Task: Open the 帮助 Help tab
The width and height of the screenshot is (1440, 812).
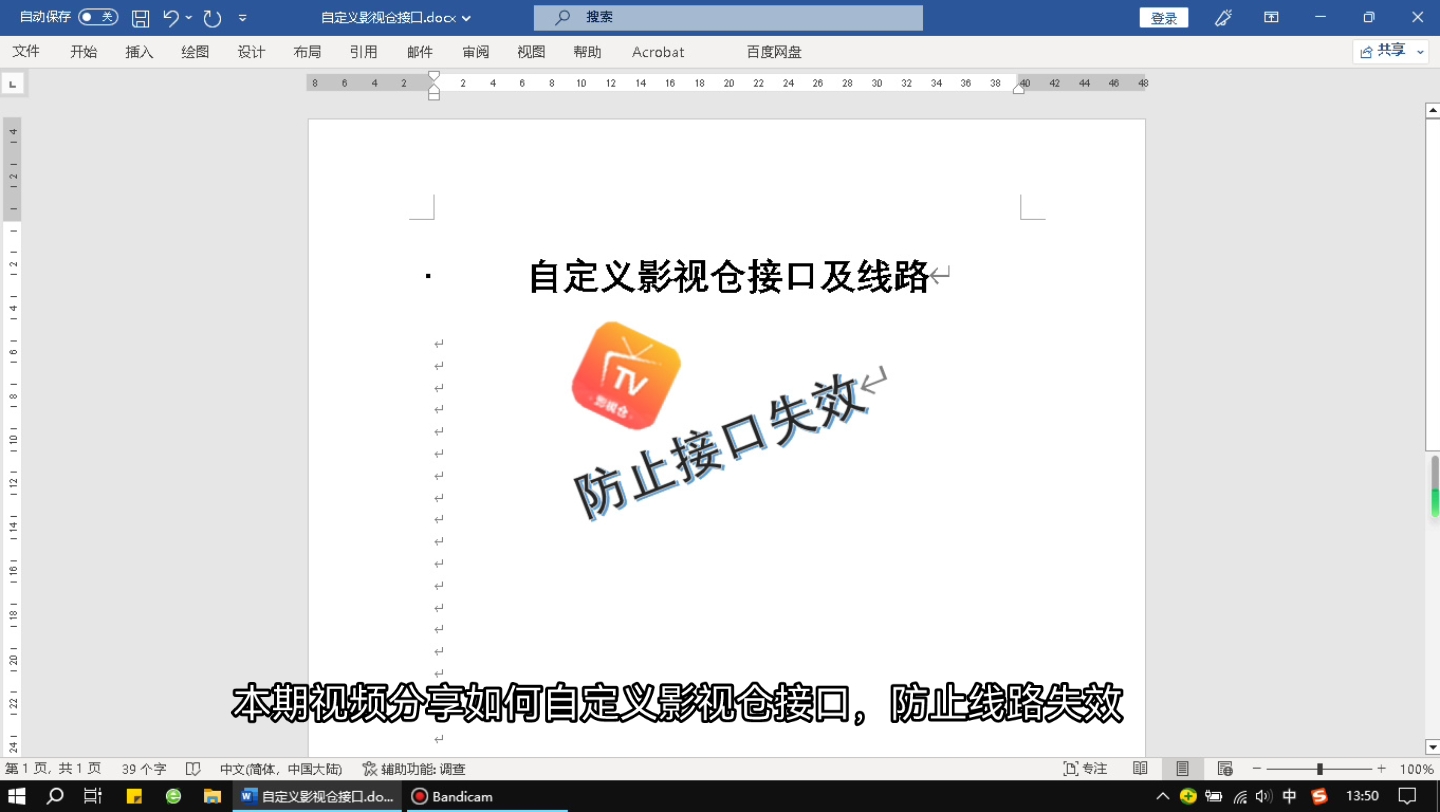Action: click(x=587, y=52)
